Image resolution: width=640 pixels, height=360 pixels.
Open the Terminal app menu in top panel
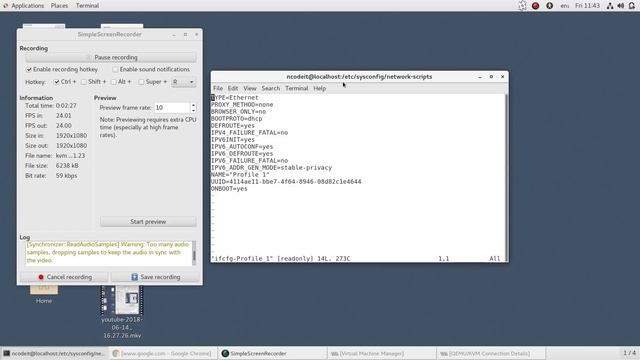[87, 6]
